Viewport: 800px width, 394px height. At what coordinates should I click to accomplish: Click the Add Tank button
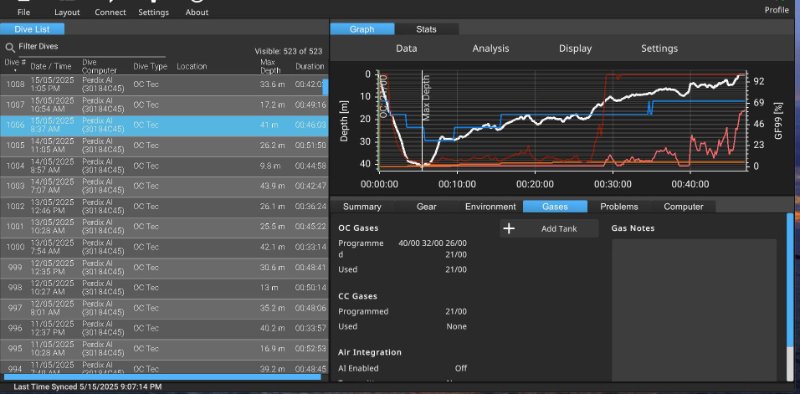tap(549, 229)
